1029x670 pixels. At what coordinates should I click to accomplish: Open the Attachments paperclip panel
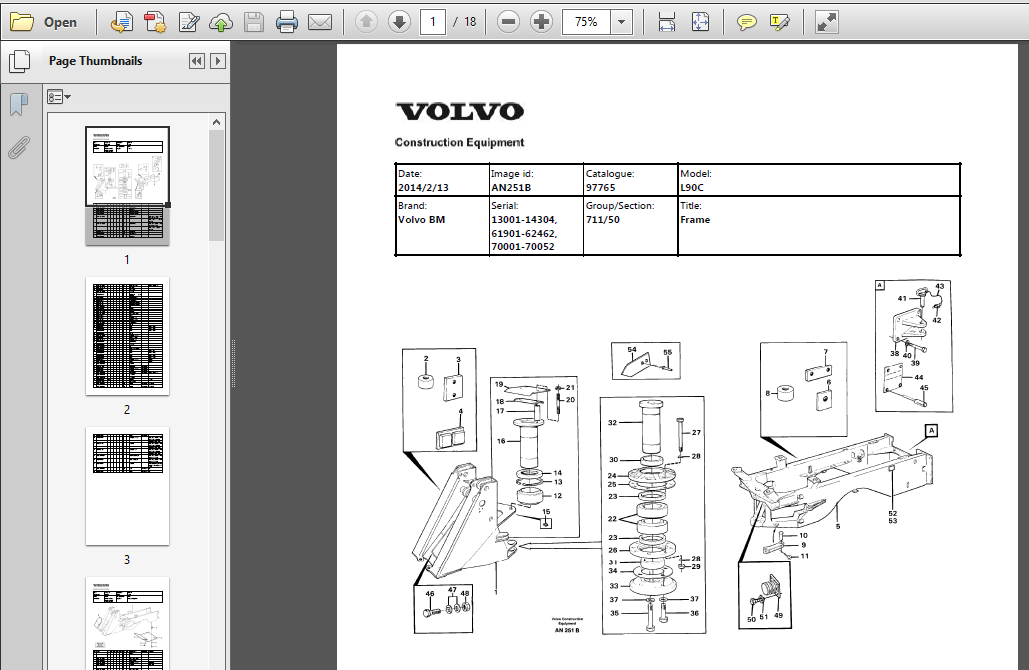[20, 148]
